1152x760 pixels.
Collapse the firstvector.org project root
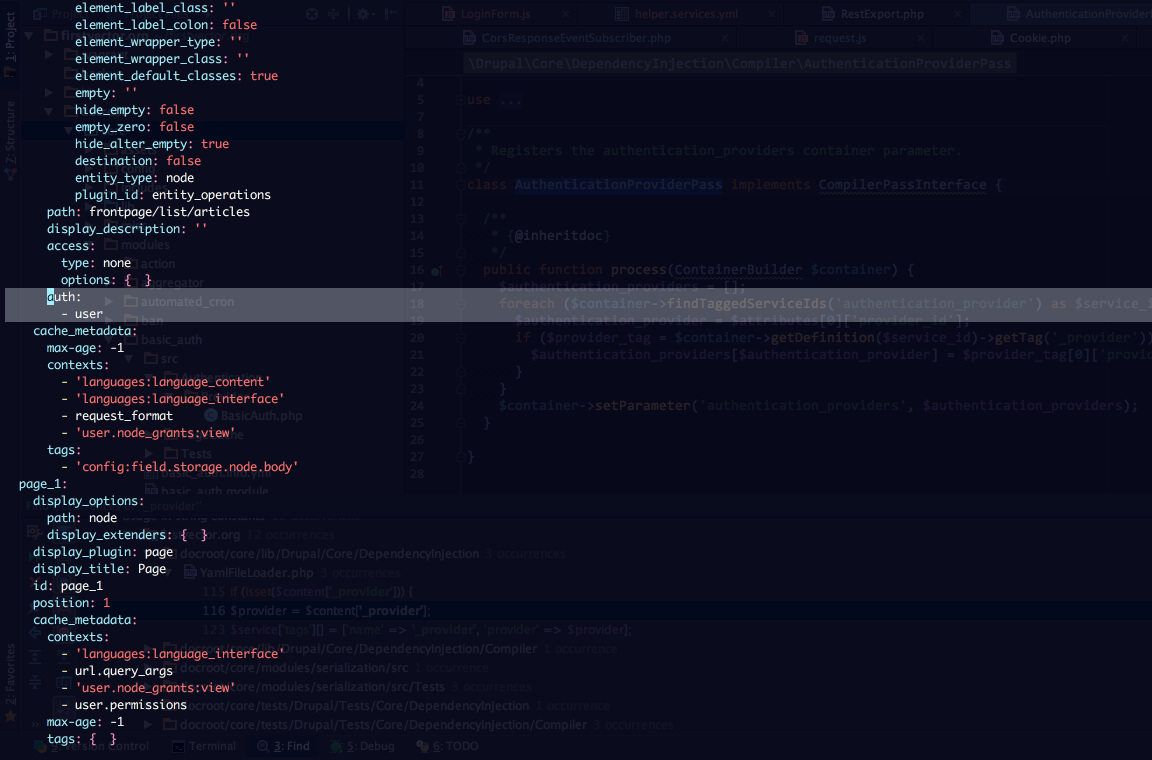point(29,35)
